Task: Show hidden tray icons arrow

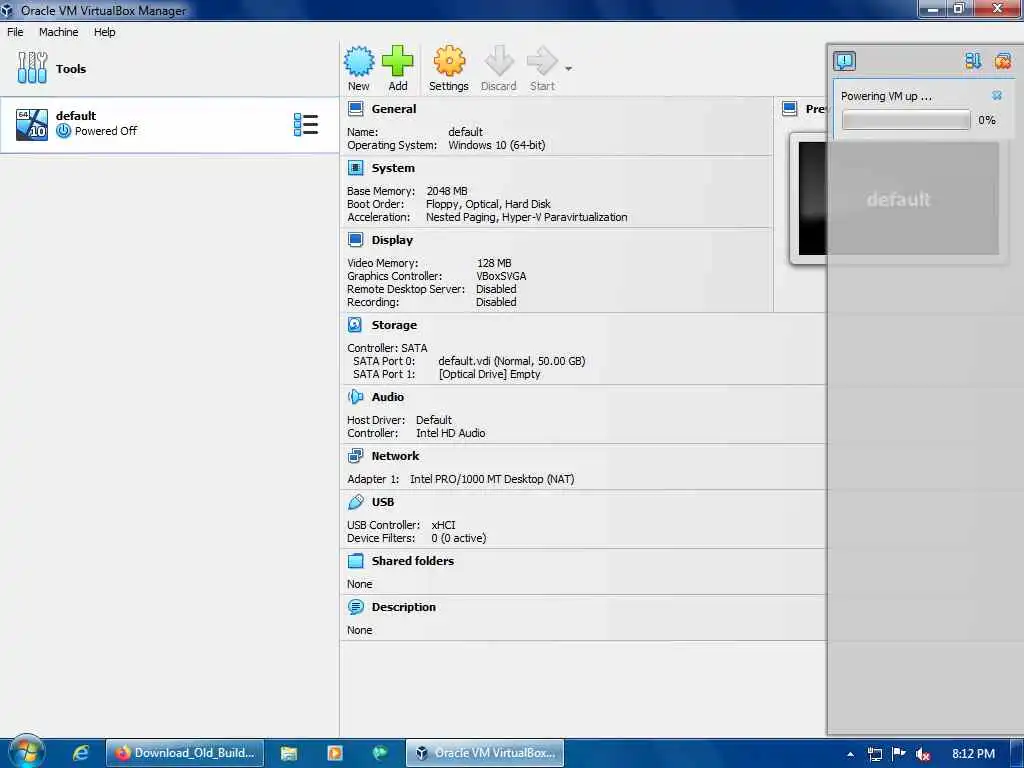Action: [x=850, y=754]
